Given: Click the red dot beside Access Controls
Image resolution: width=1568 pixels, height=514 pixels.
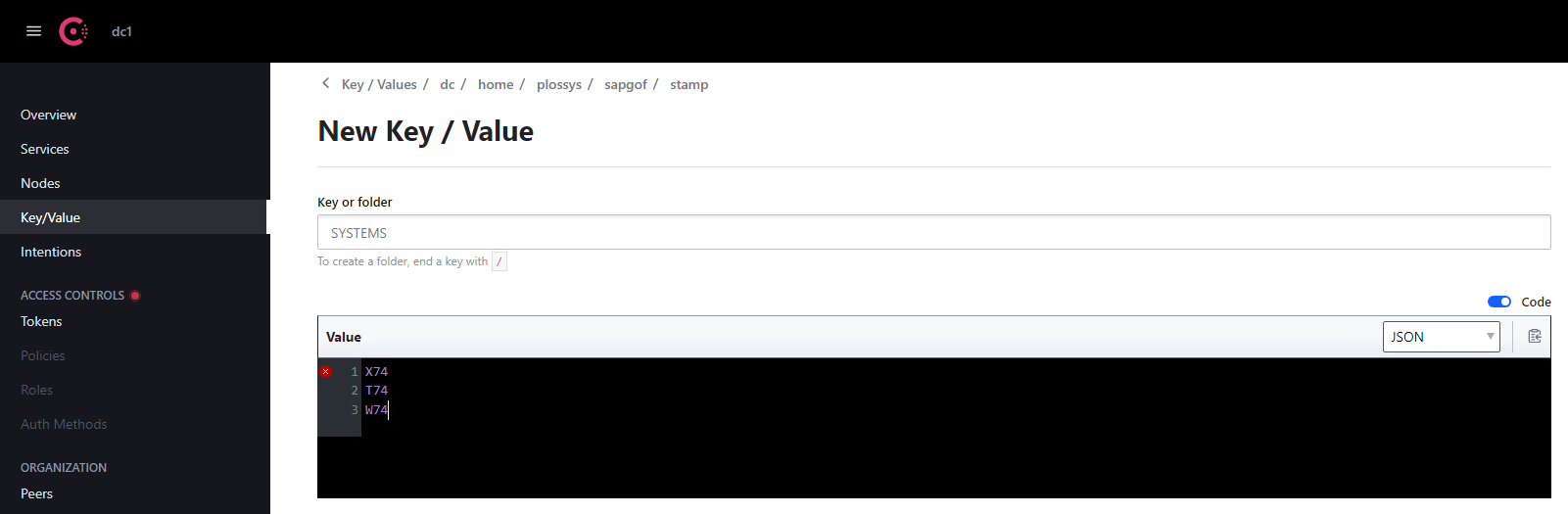Looking at the screenshot, I should point(135,295).
